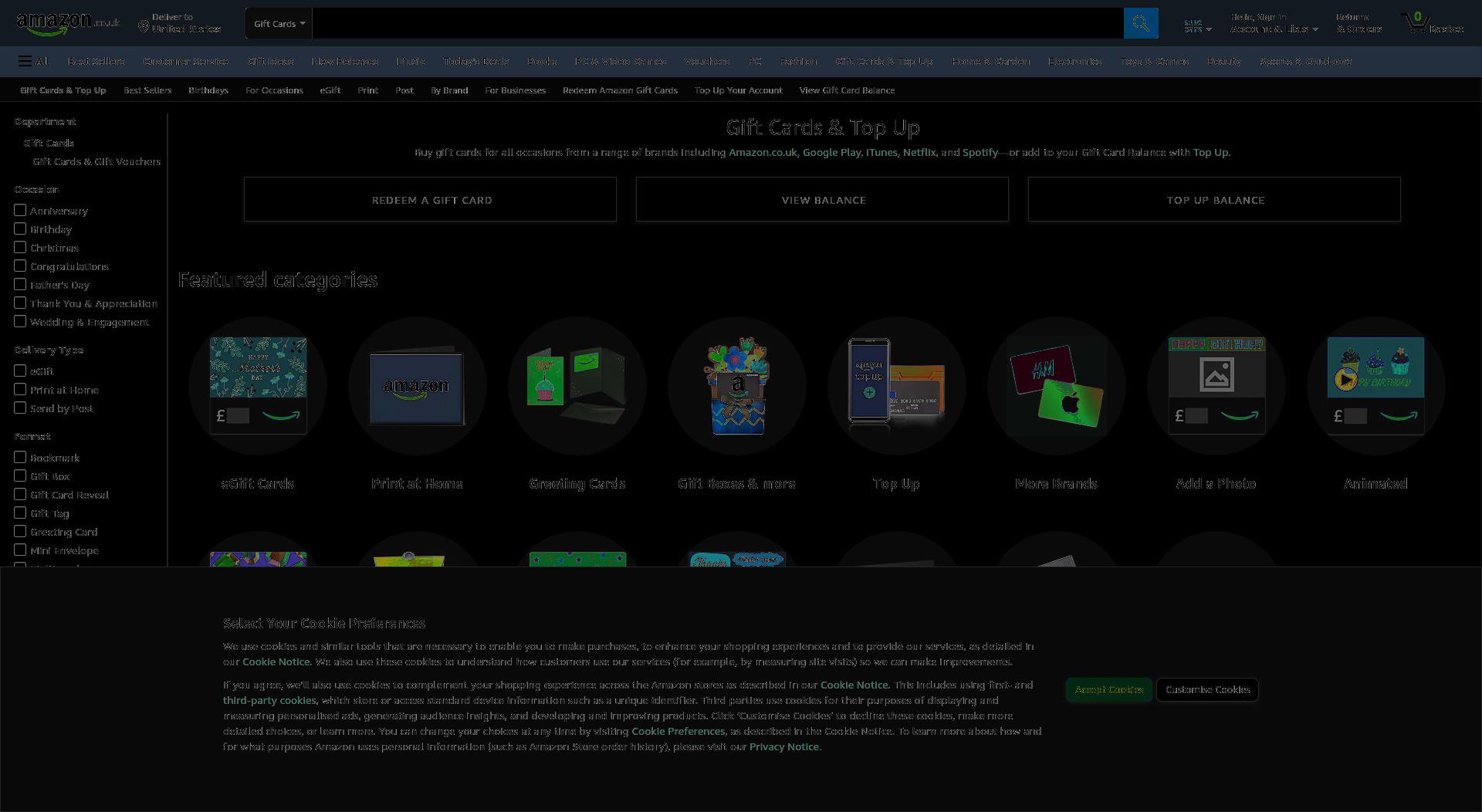Focus the Amazon search text field
This screenshot has width=1482, height=812.
tap(718, 23)
